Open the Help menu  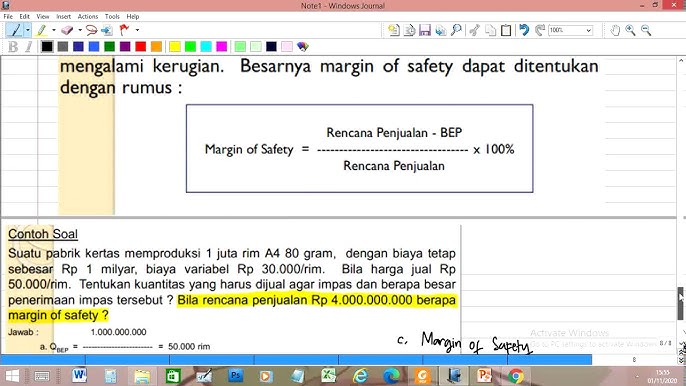tap(133, 16)
